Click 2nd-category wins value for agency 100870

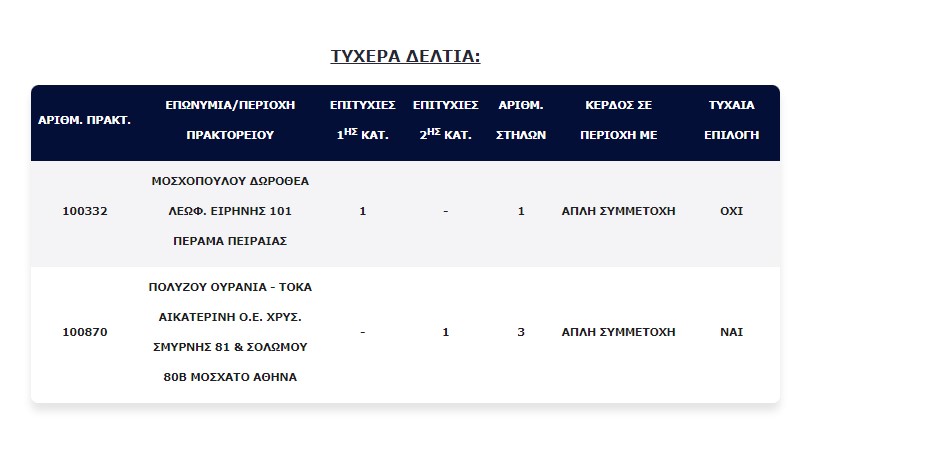pyautogui.click(x=446, y=332)
